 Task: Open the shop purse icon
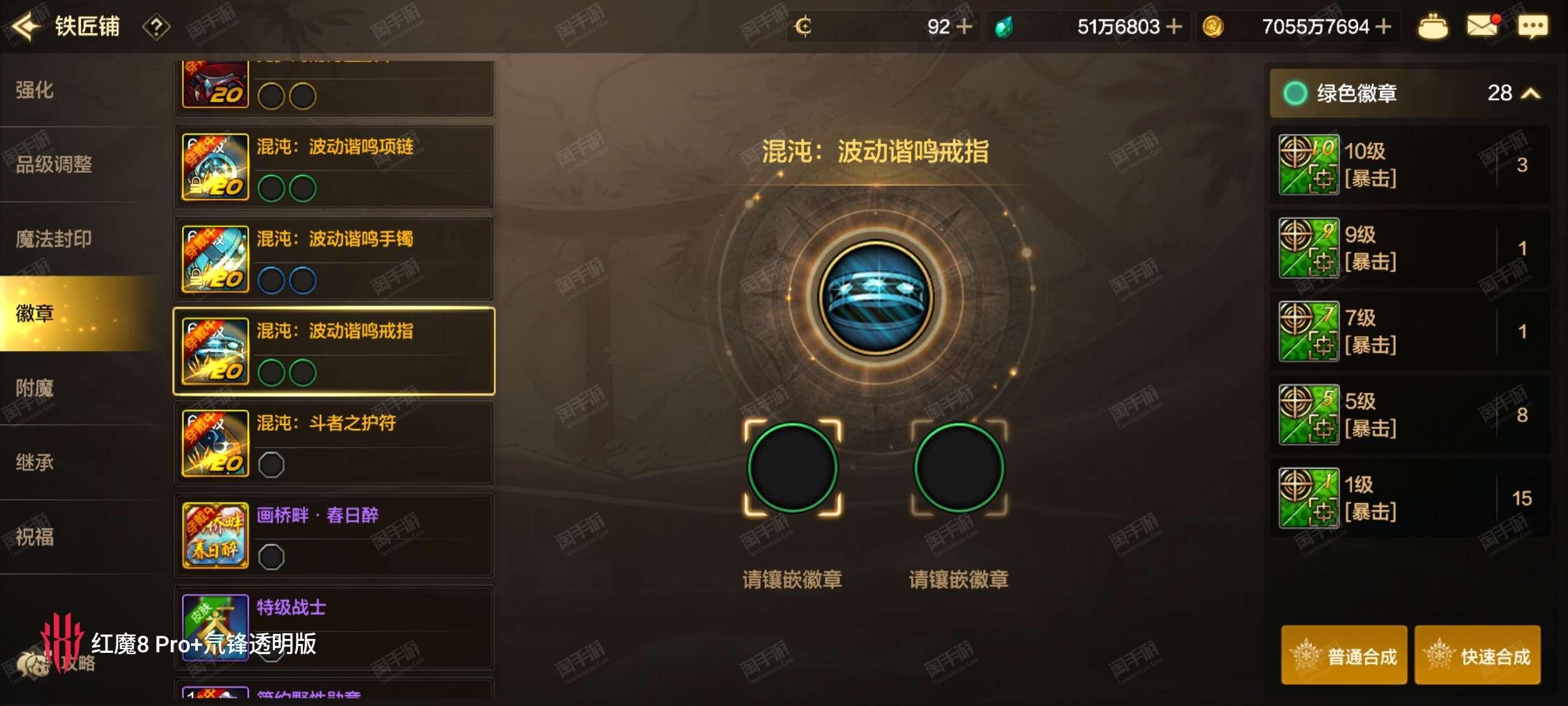tap(1433, 27)
